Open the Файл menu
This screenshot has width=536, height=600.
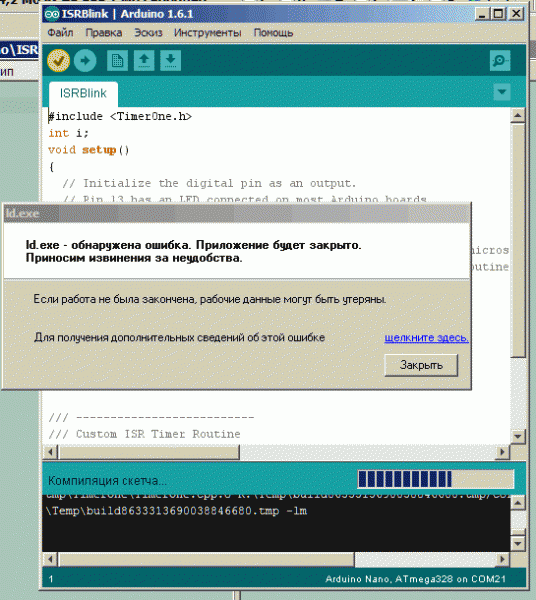(x=60, y=33)
